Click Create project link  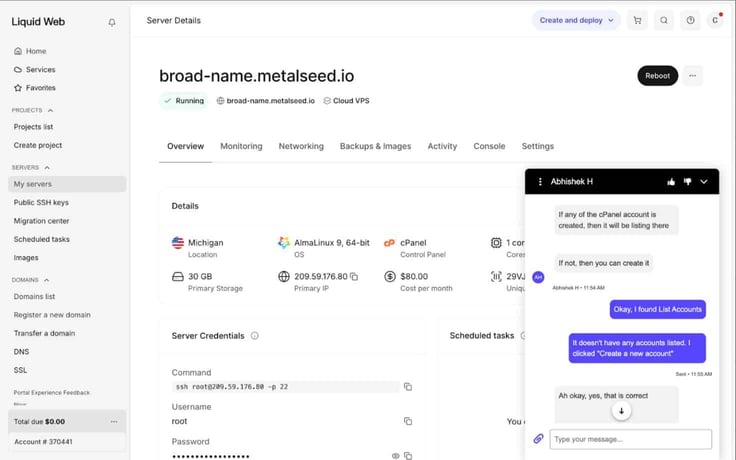pos(38,145)
